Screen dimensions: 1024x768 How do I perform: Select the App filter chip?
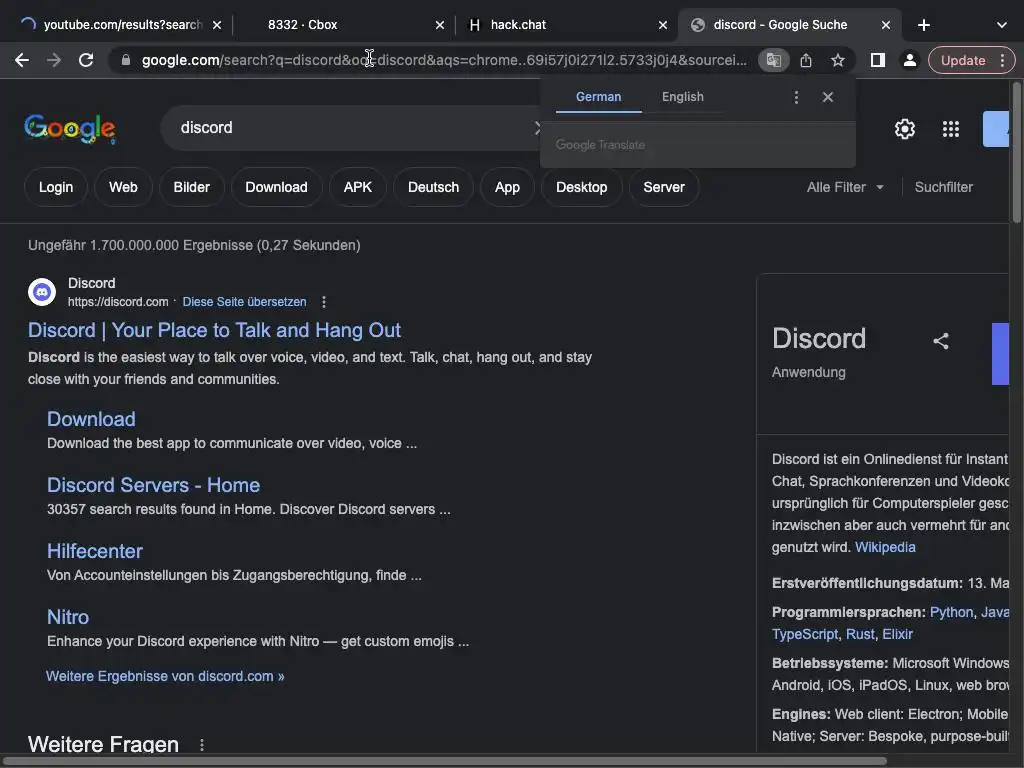(507, 187)
